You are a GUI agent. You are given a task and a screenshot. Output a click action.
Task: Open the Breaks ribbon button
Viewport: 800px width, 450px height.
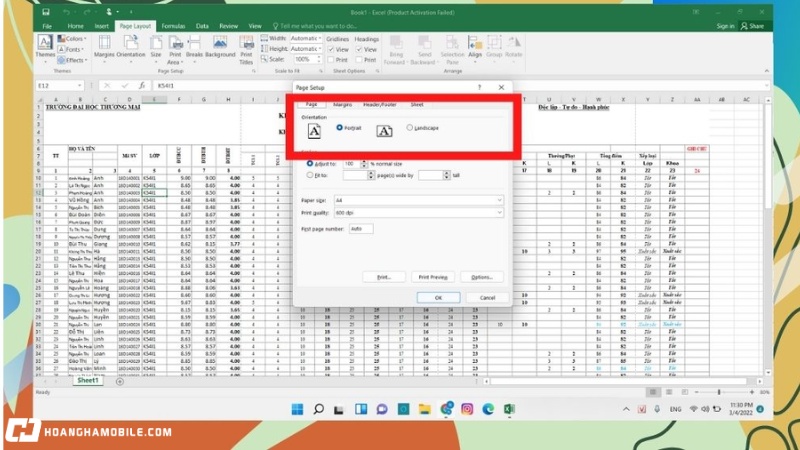194,47
